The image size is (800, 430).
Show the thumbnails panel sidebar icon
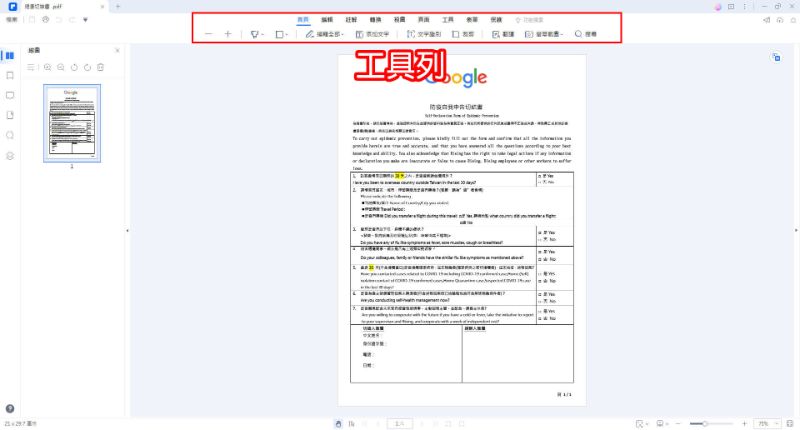(10, 56)
